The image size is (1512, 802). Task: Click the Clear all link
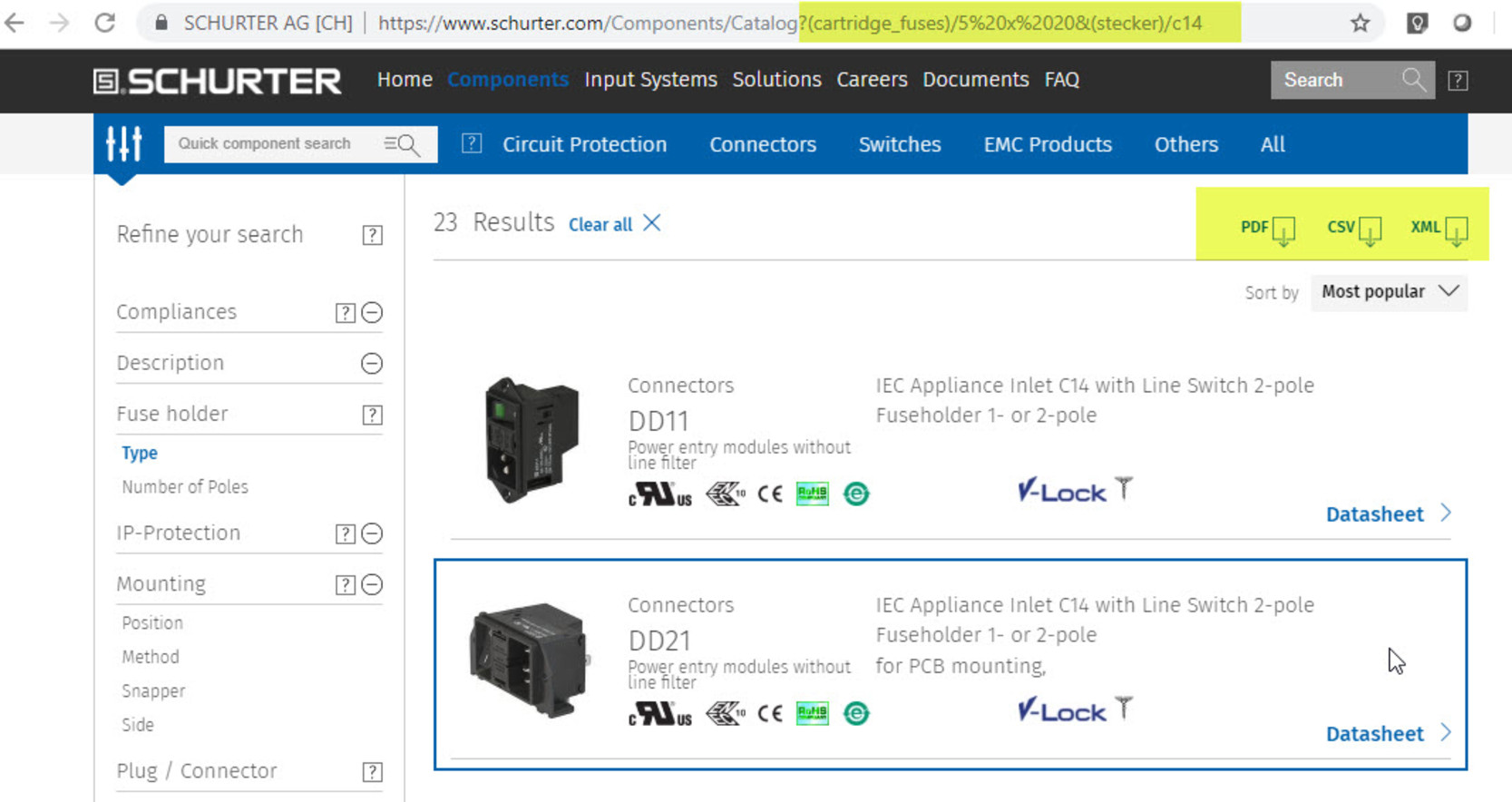pos(600,224)
